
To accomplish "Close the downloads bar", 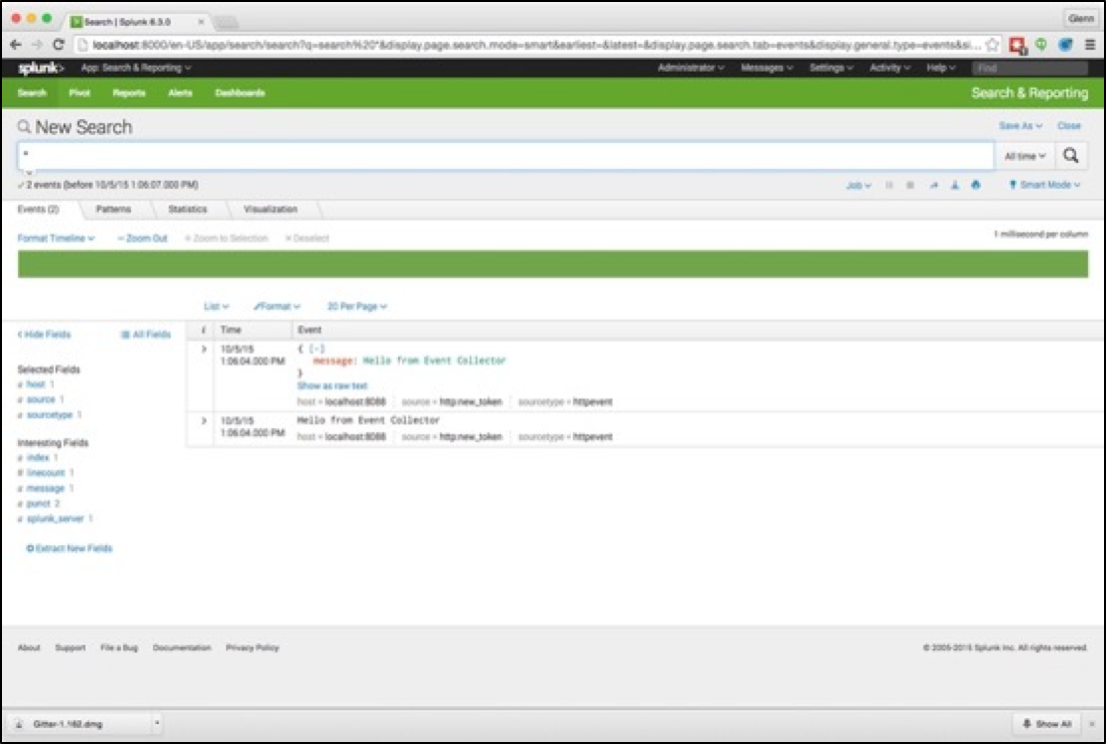I will 1092,724.
